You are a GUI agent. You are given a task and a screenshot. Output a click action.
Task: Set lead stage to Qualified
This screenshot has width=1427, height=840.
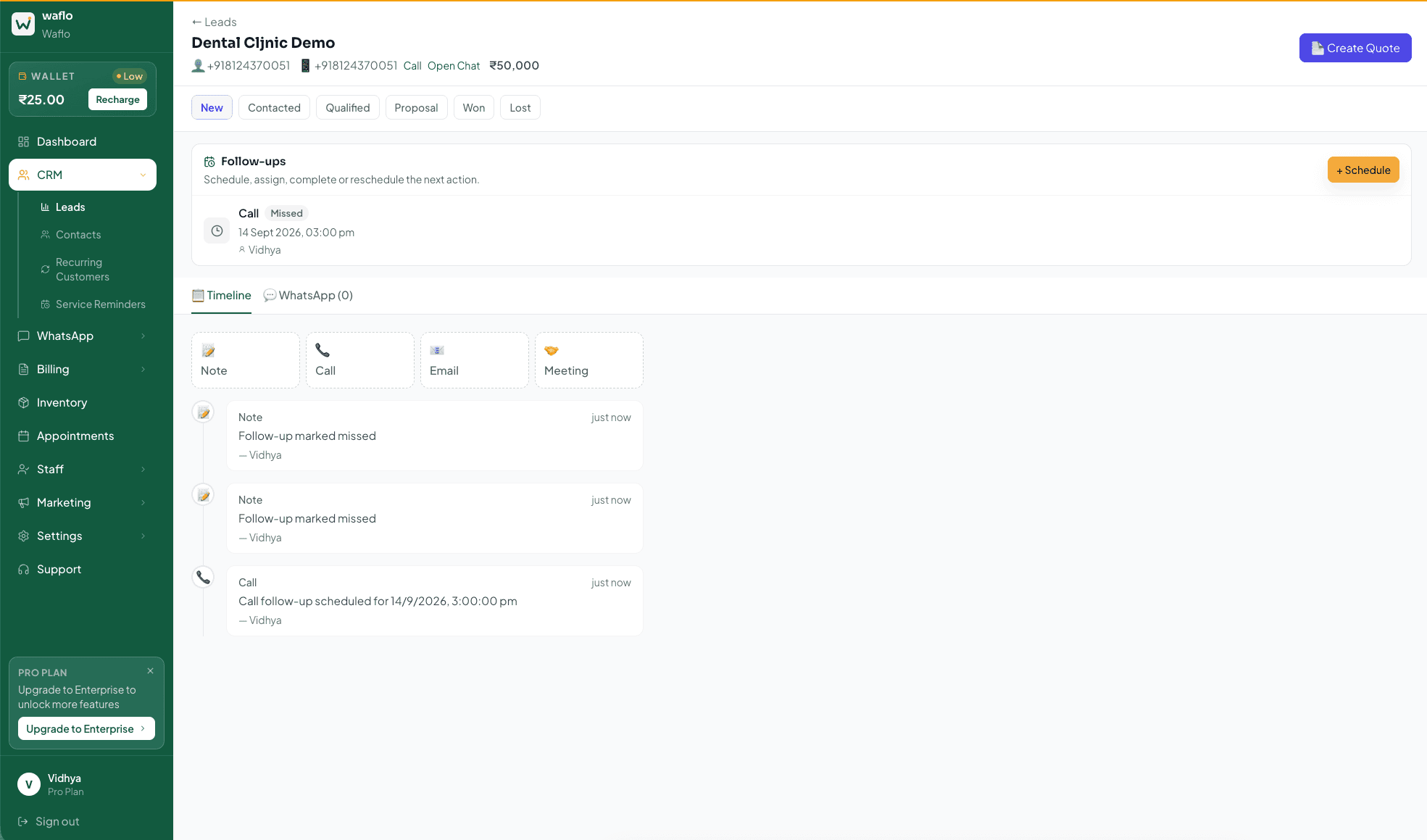click(x=347, y=107)
